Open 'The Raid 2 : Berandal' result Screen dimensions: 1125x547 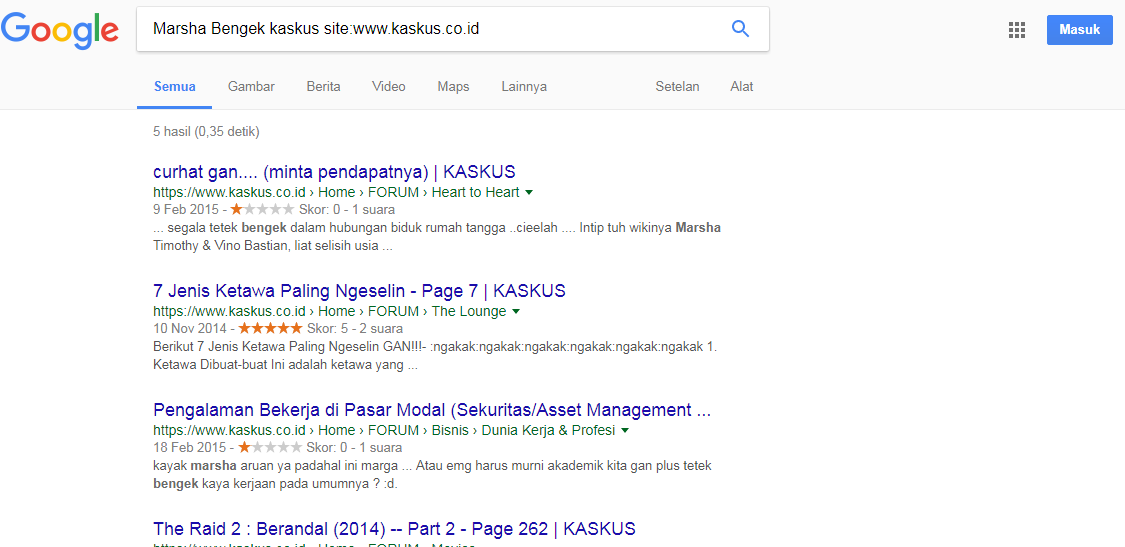coord(395,530)
